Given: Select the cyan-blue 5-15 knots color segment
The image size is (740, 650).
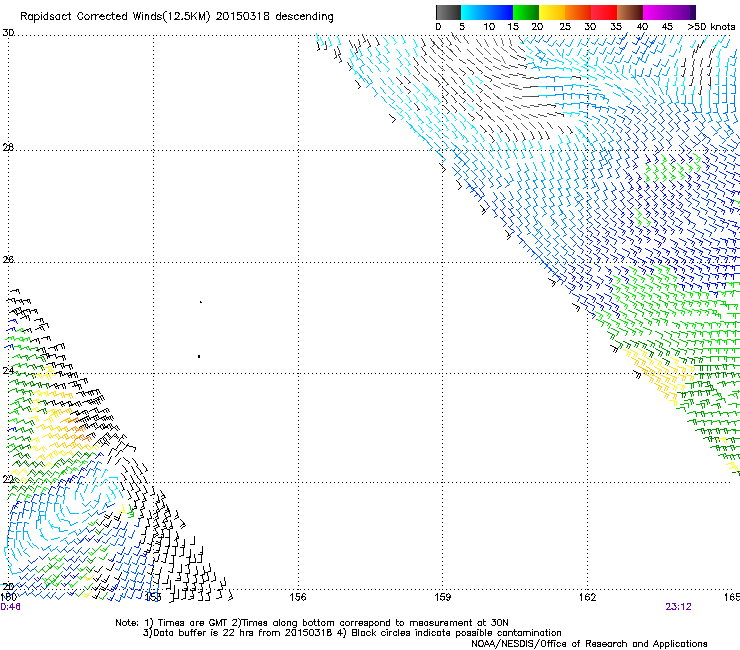Looking at the screenshot, I should pos(487,12).
